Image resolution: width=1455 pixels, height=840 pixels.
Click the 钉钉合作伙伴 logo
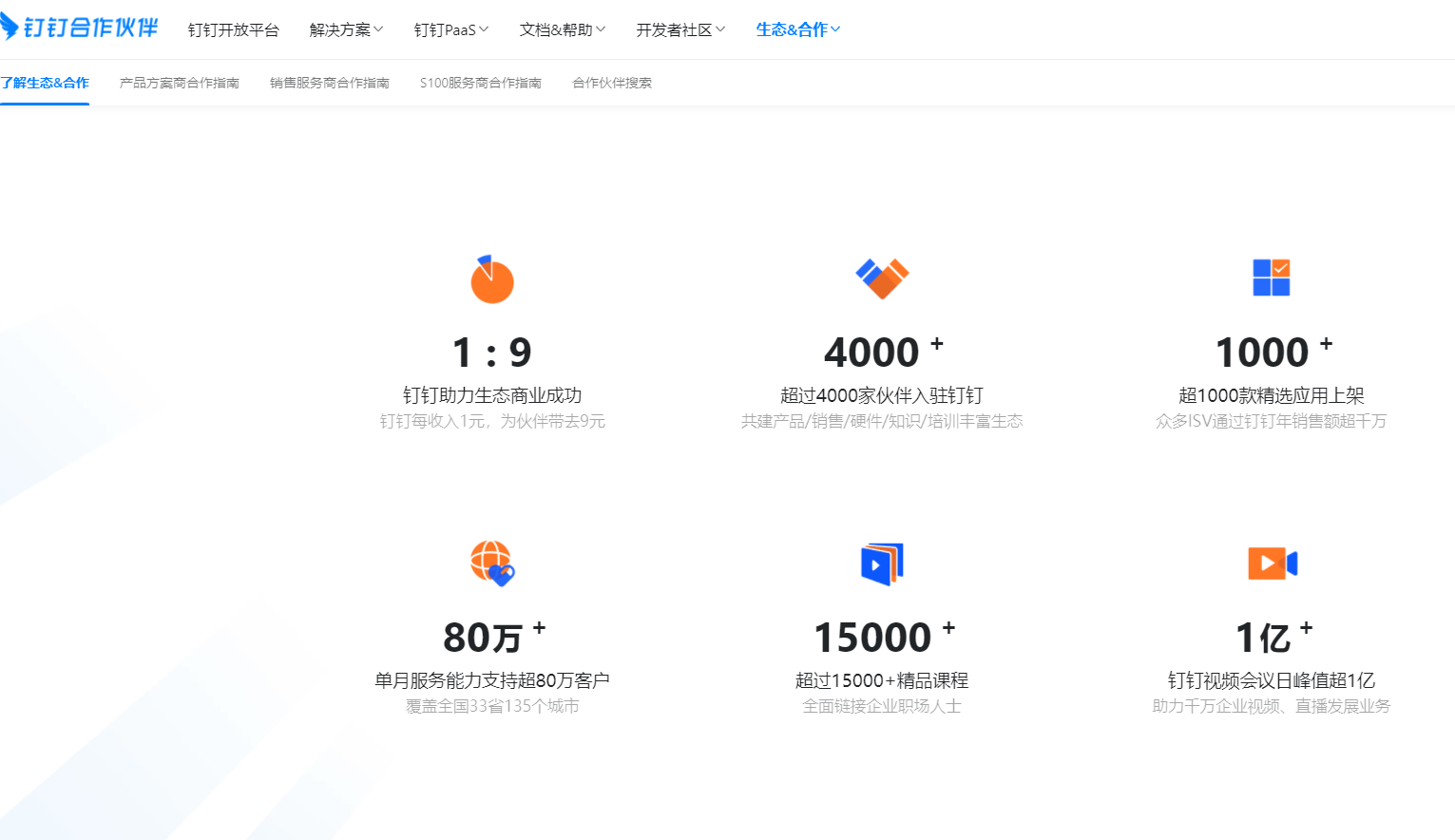pos(79,28)
